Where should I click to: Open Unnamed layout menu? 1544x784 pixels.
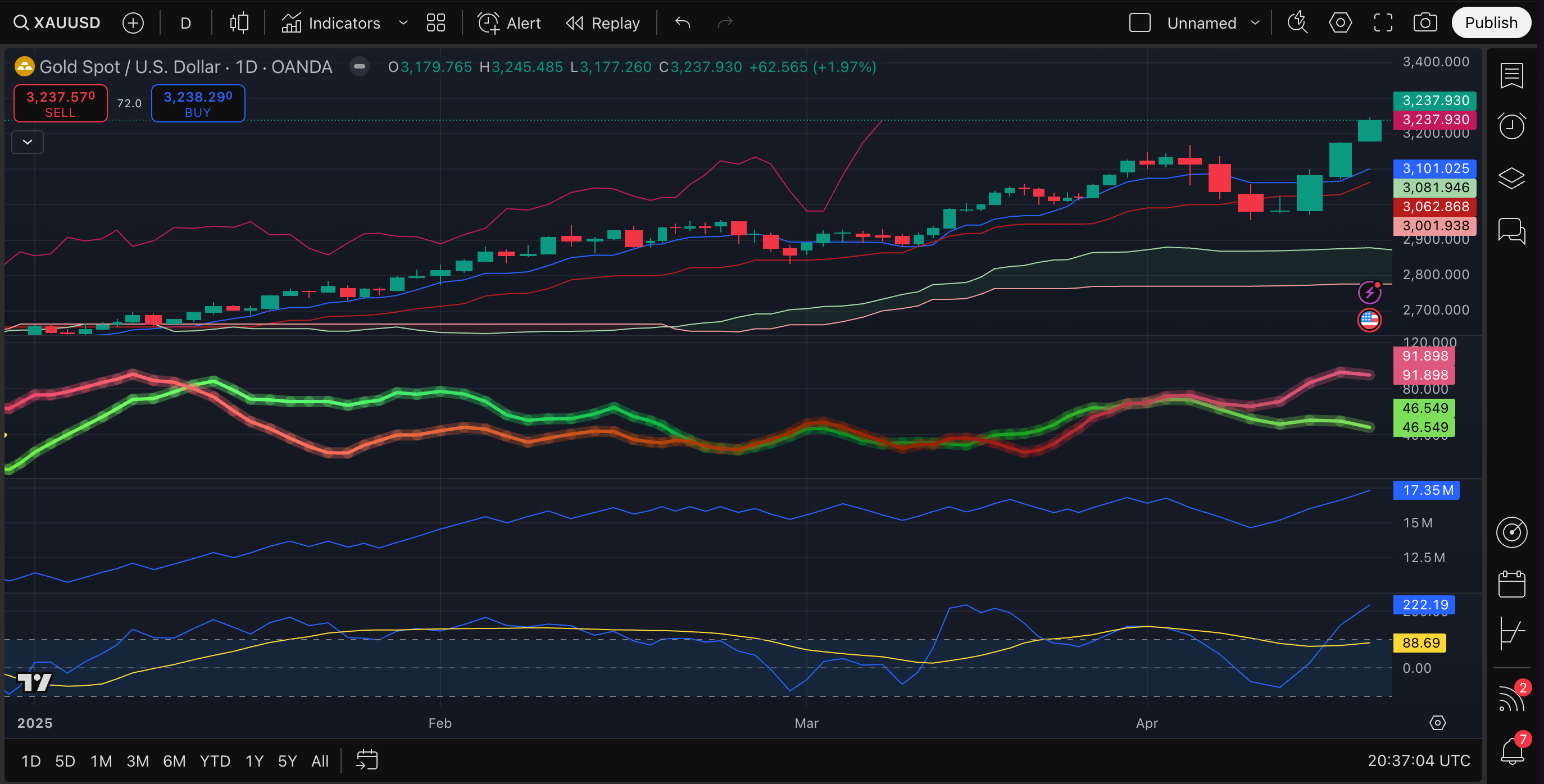1213,24
